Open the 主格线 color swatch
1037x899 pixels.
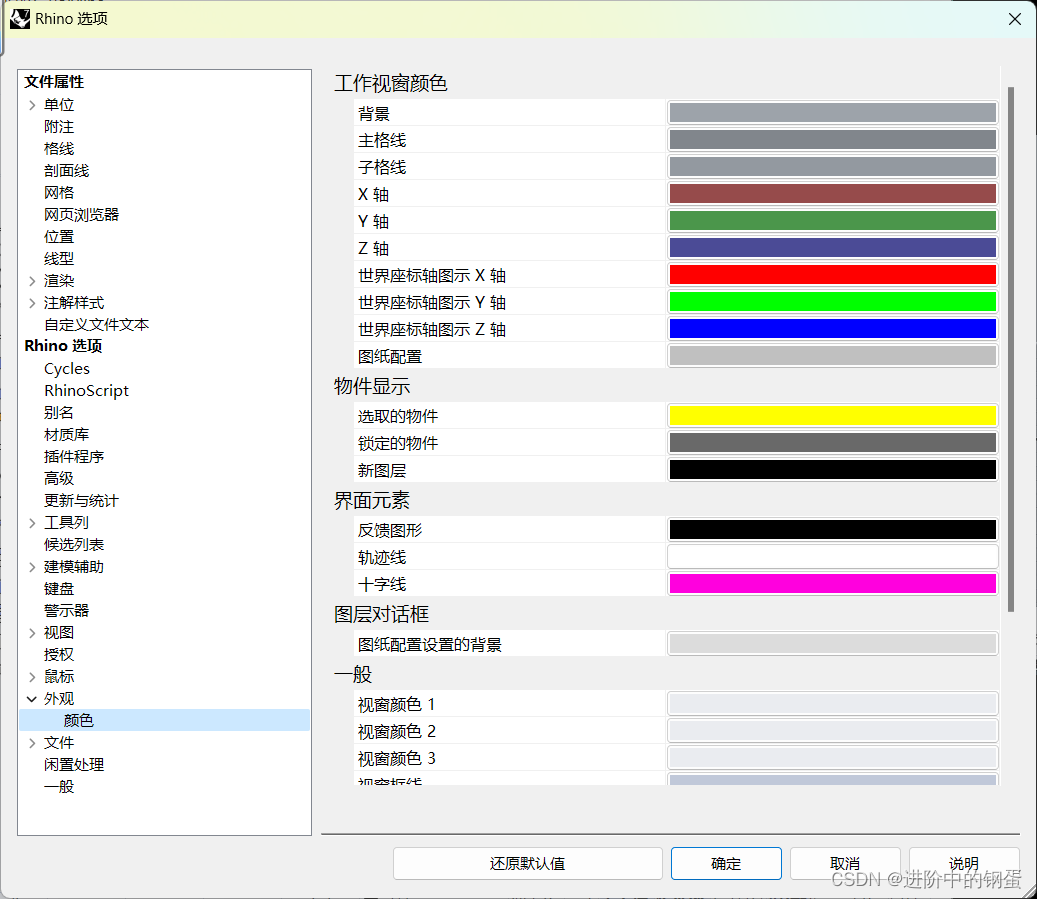(833, 140)
